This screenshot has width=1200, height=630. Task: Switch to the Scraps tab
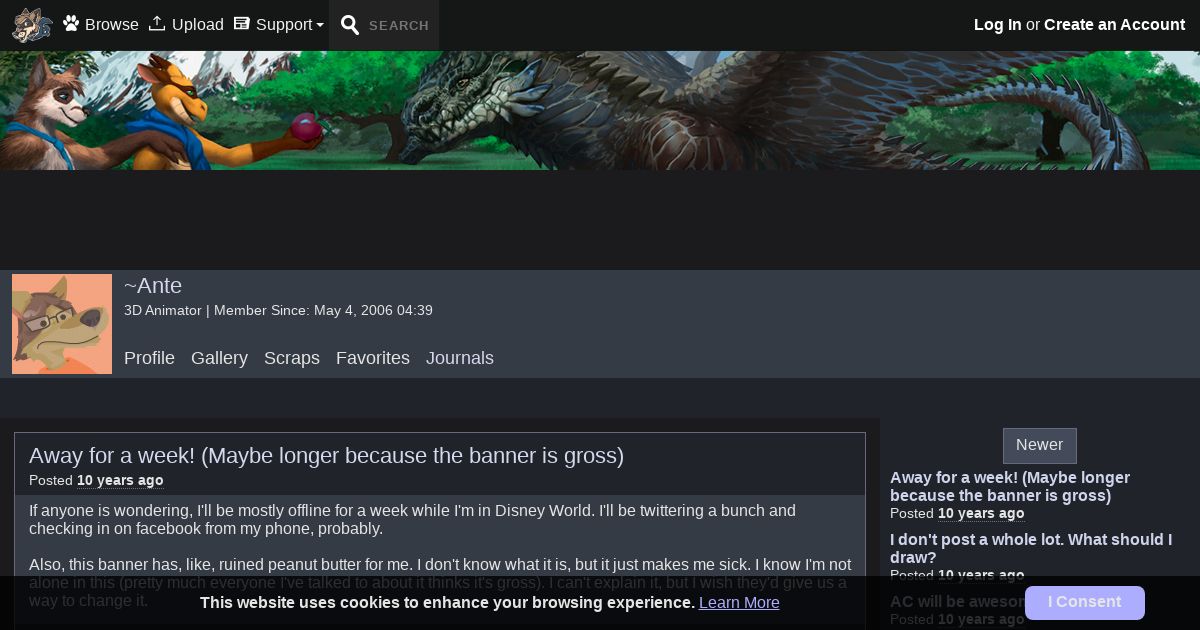click(x=292, y=358)
